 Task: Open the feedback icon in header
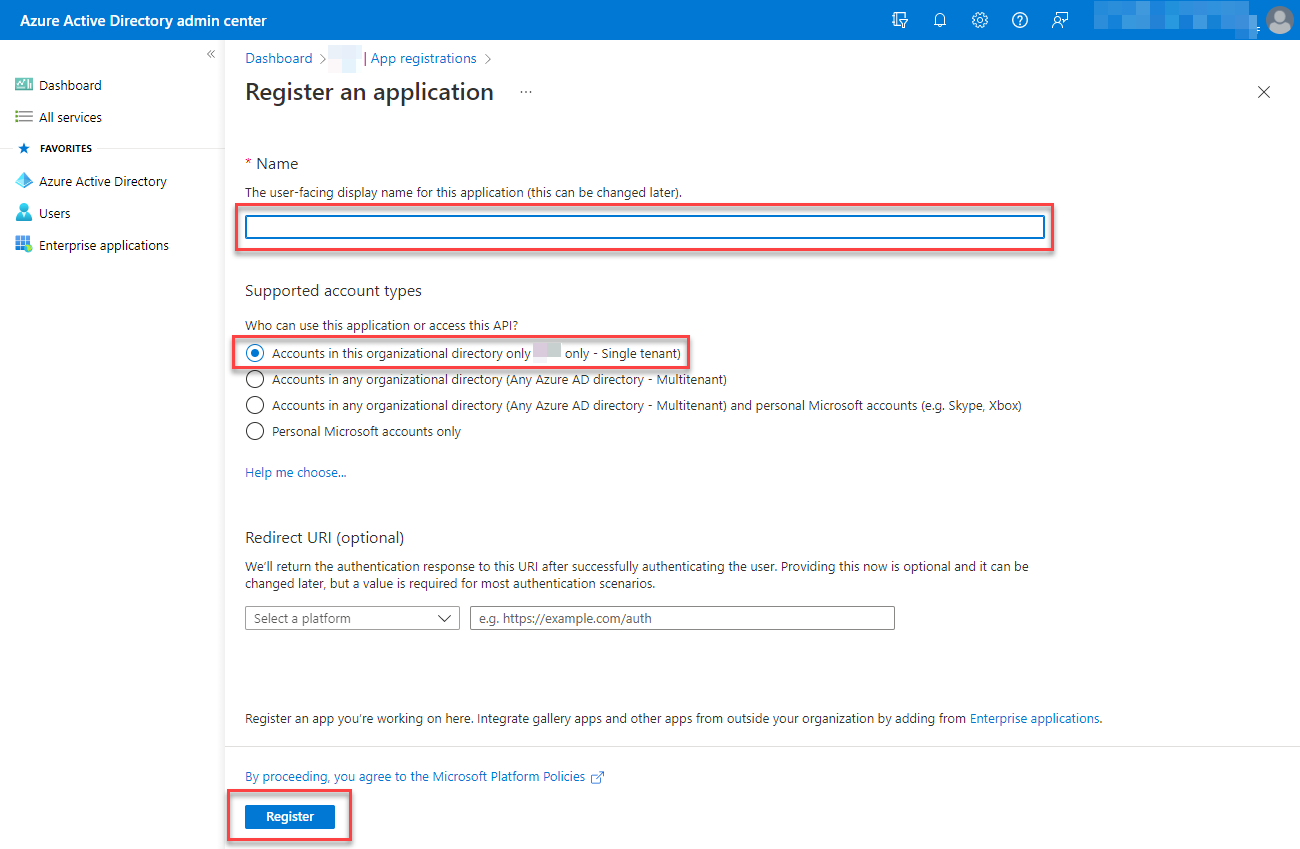pos(1060,20)
